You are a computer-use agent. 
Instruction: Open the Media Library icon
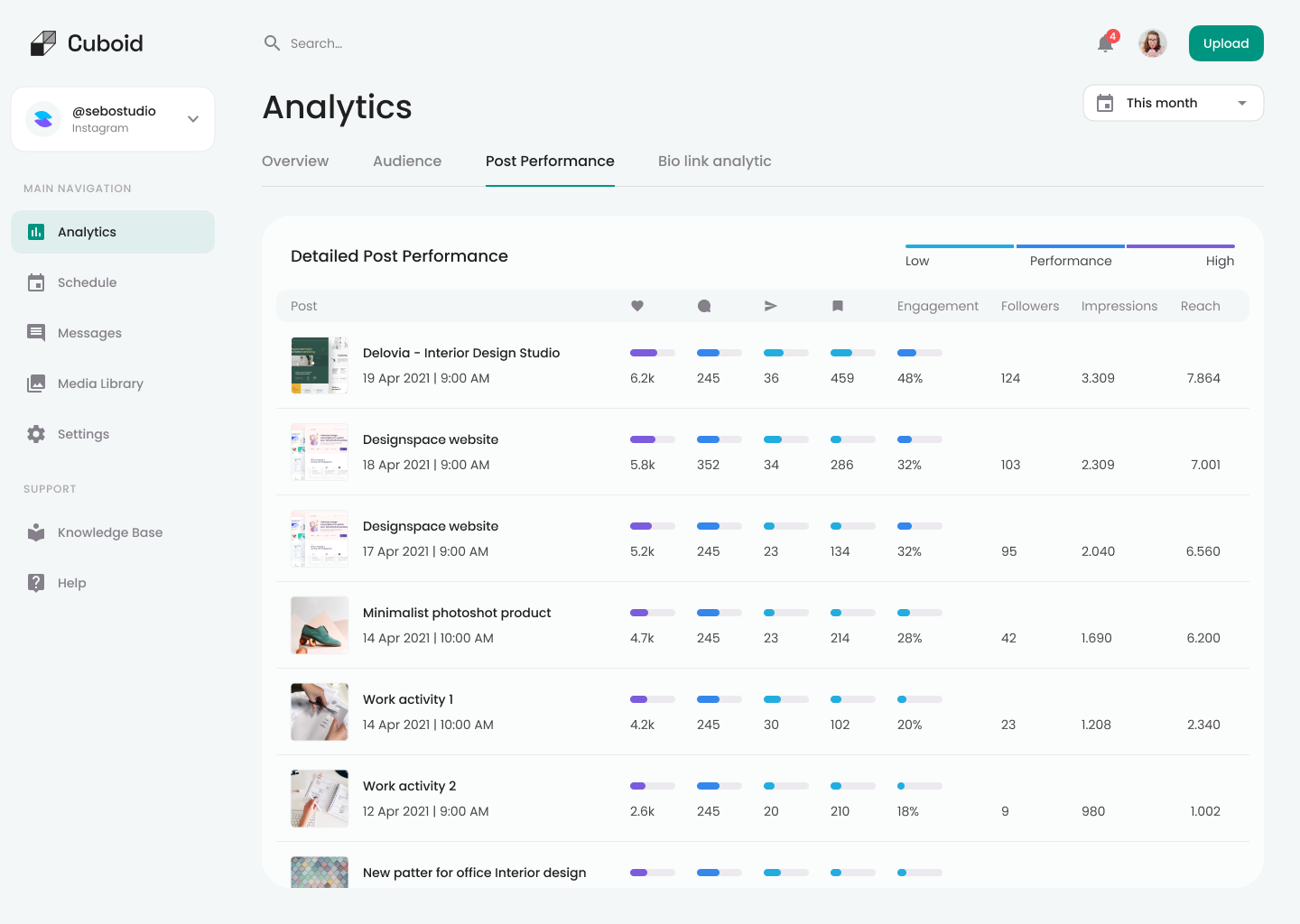point(36,383)
